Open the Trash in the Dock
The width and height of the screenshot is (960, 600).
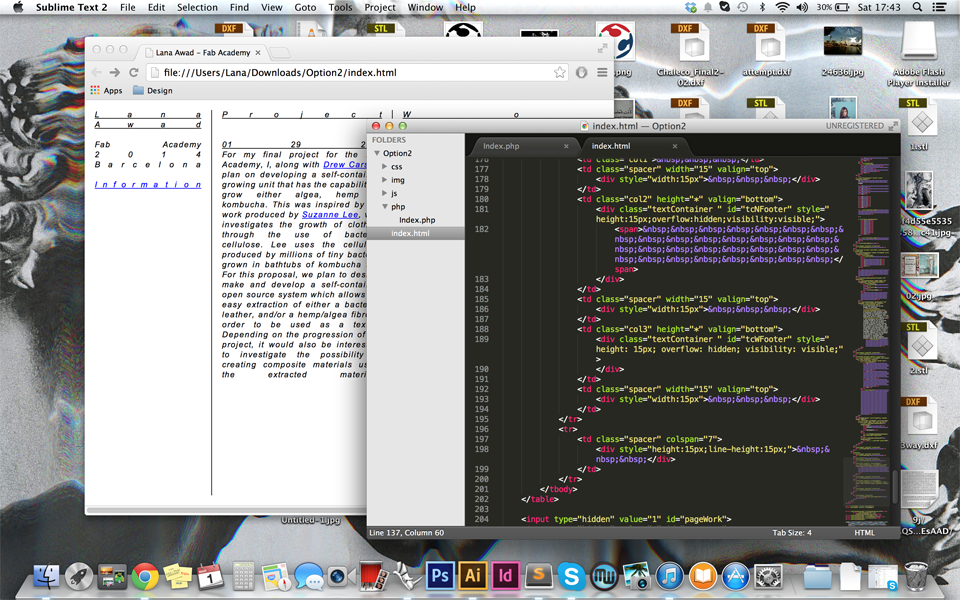coord(916,576)
